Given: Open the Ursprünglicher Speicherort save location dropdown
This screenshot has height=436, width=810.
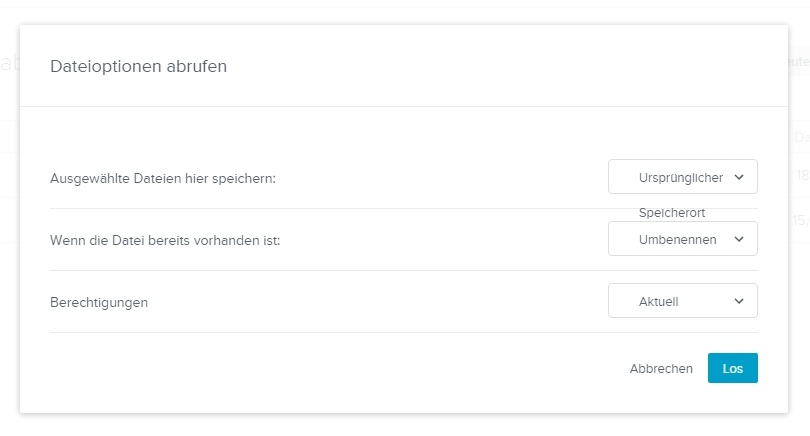Looking at the screenshot, I should pyautogui.click(x=682, y=177).
